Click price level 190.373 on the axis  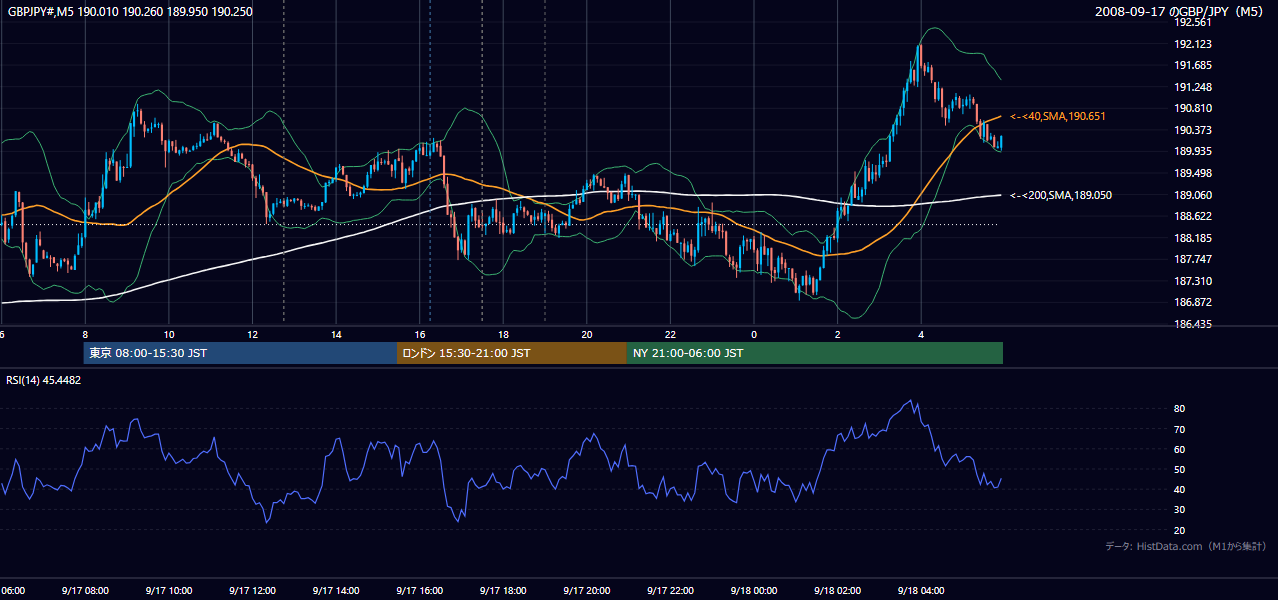(1194, 130)
